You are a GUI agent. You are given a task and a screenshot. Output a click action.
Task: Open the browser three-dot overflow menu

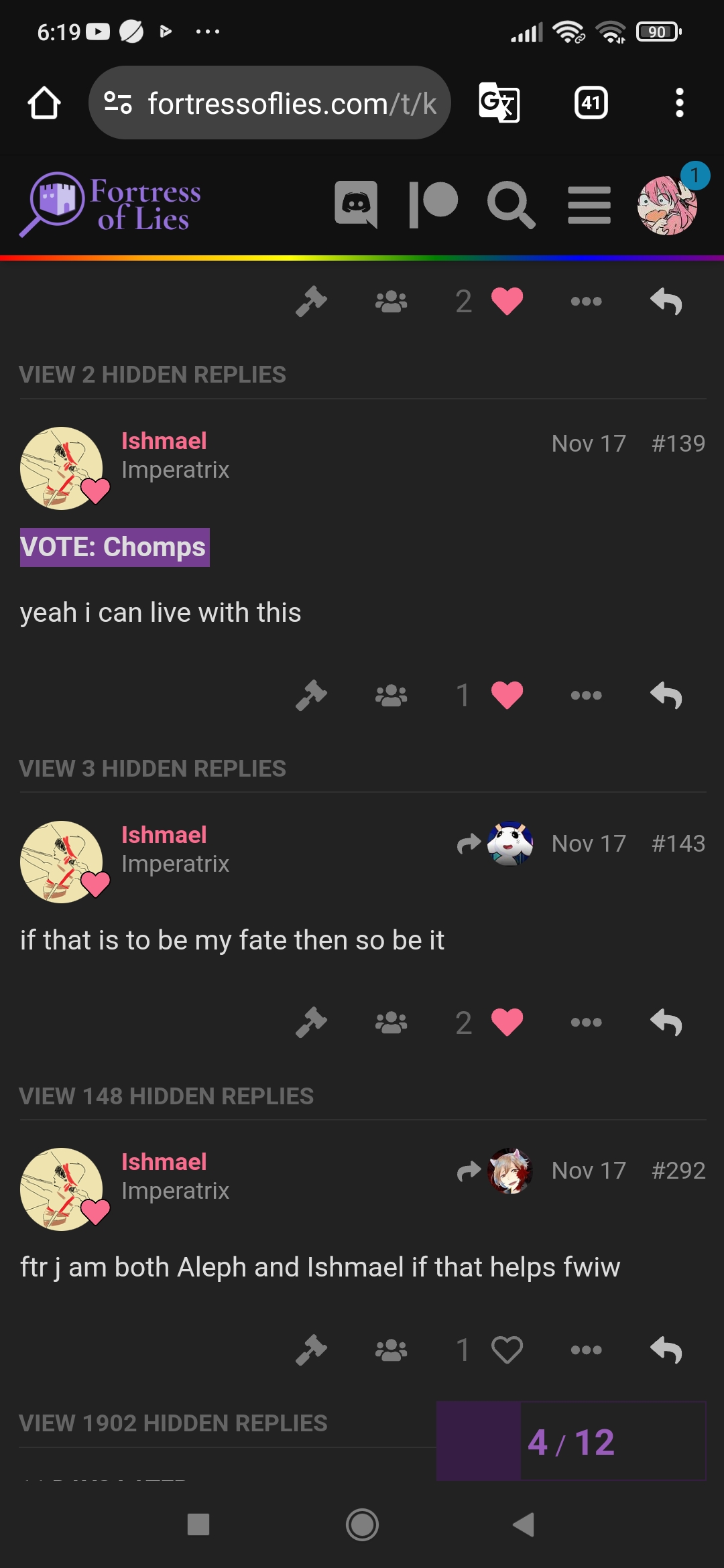pos(680,103)
